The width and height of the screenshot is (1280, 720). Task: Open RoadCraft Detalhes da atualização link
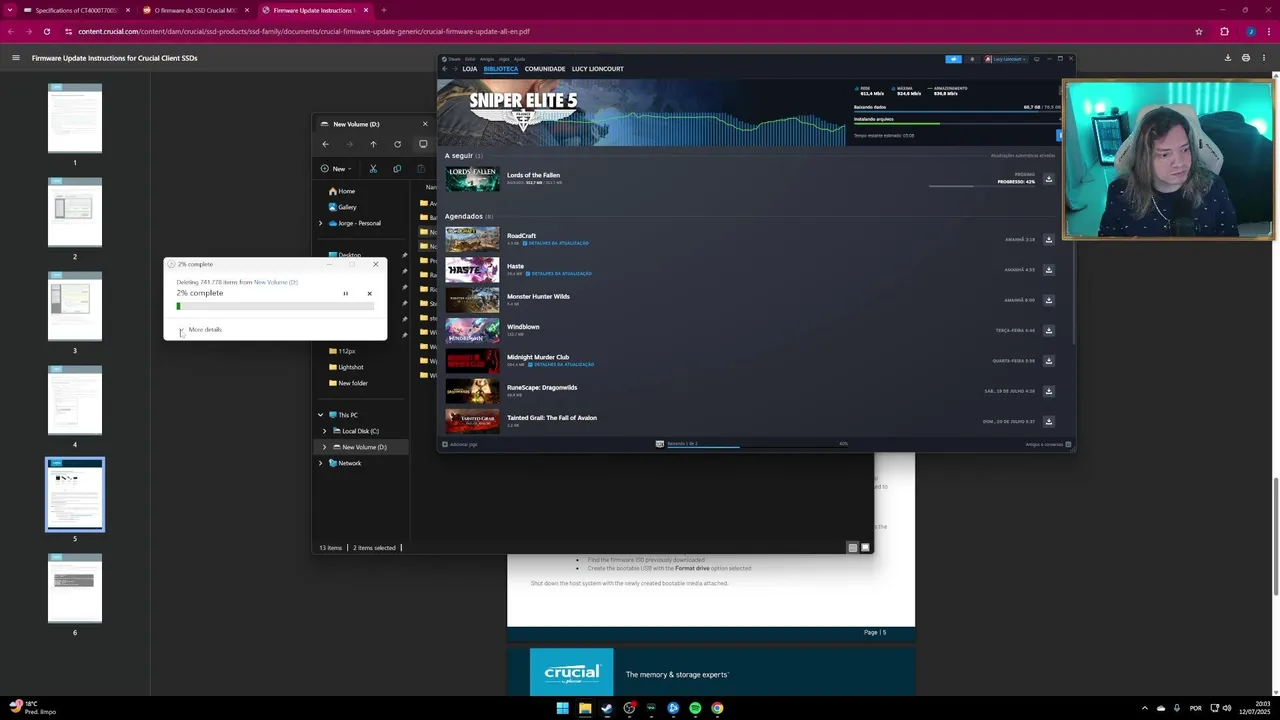(x=556, y=243)
